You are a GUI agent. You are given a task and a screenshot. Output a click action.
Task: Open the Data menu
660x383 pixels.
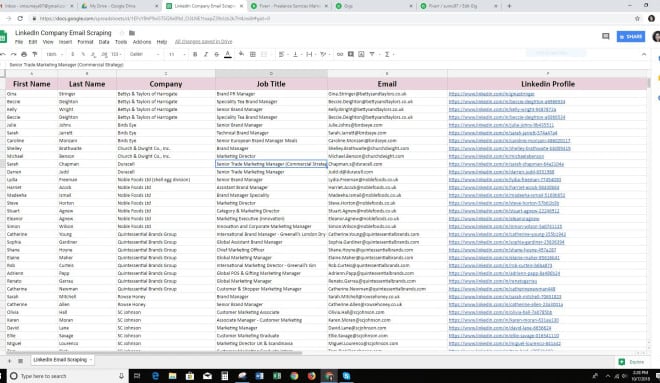coord(104,42)
